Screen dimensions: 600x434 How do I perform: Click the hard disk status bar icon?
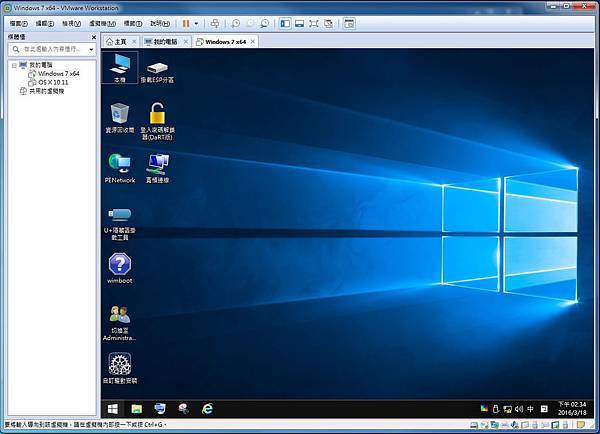[474, 425]
